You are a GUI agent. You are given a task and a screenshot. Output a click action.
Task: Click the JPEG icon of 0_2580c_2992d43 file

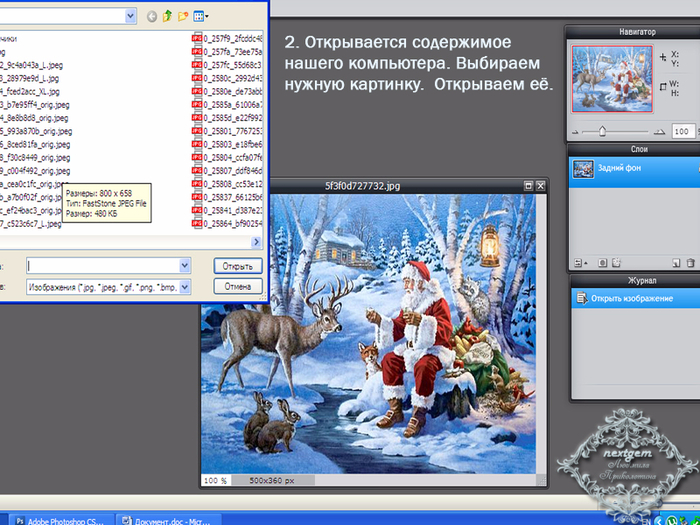tap(196, 78)
